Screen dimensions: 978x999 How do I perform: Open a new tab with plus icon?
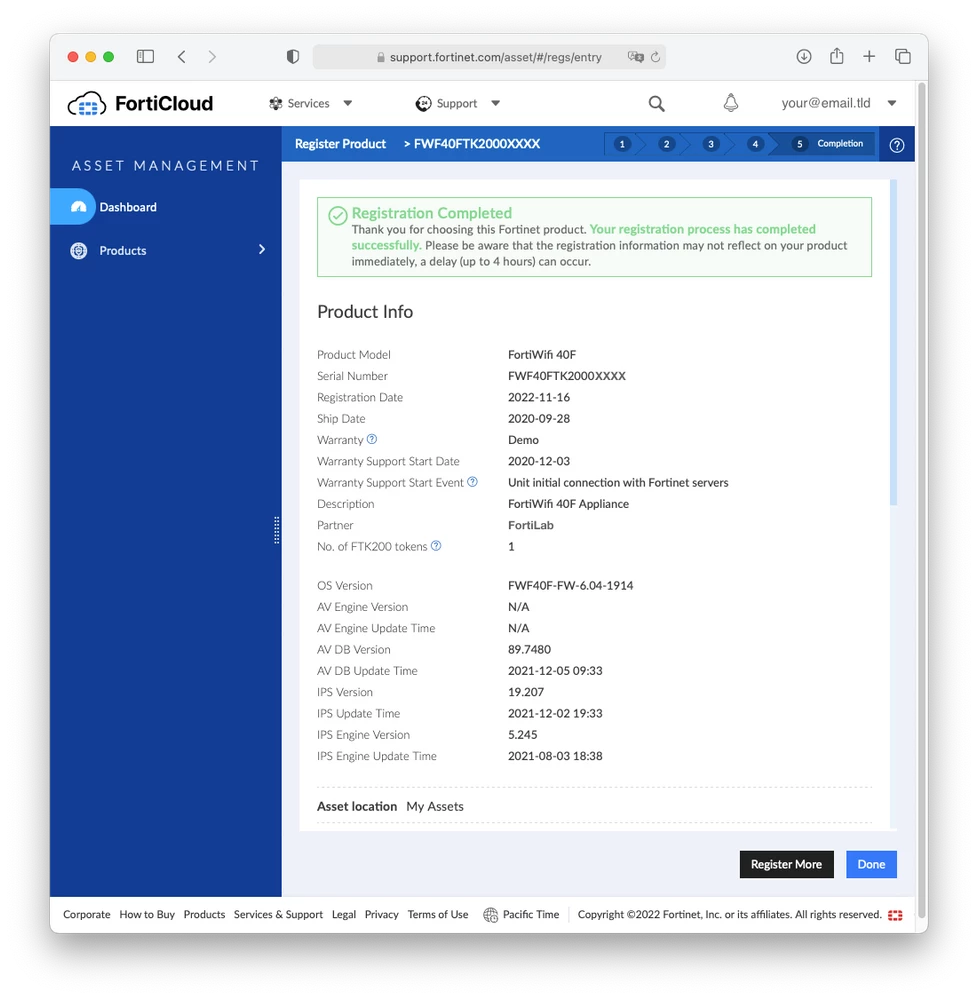869,57
